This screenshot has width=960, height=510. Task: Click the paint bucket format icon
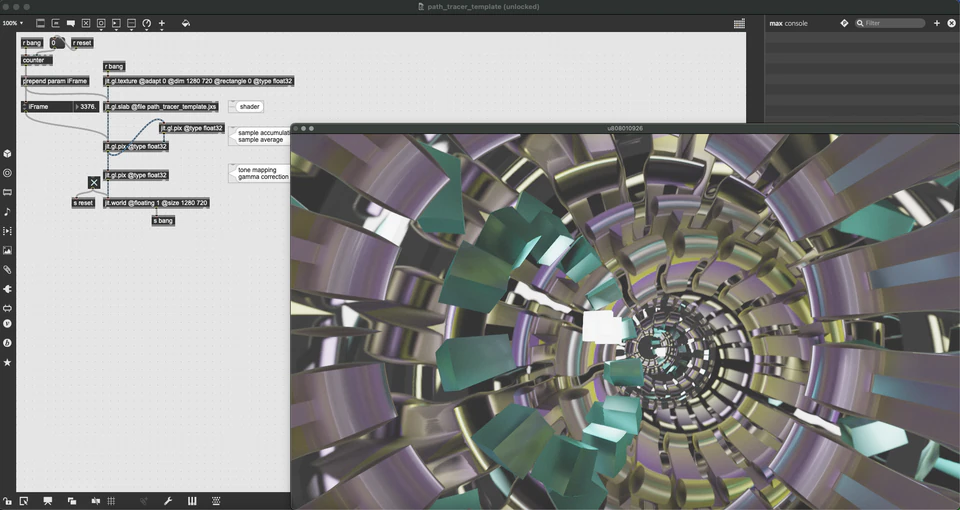(x=186, y=23)
